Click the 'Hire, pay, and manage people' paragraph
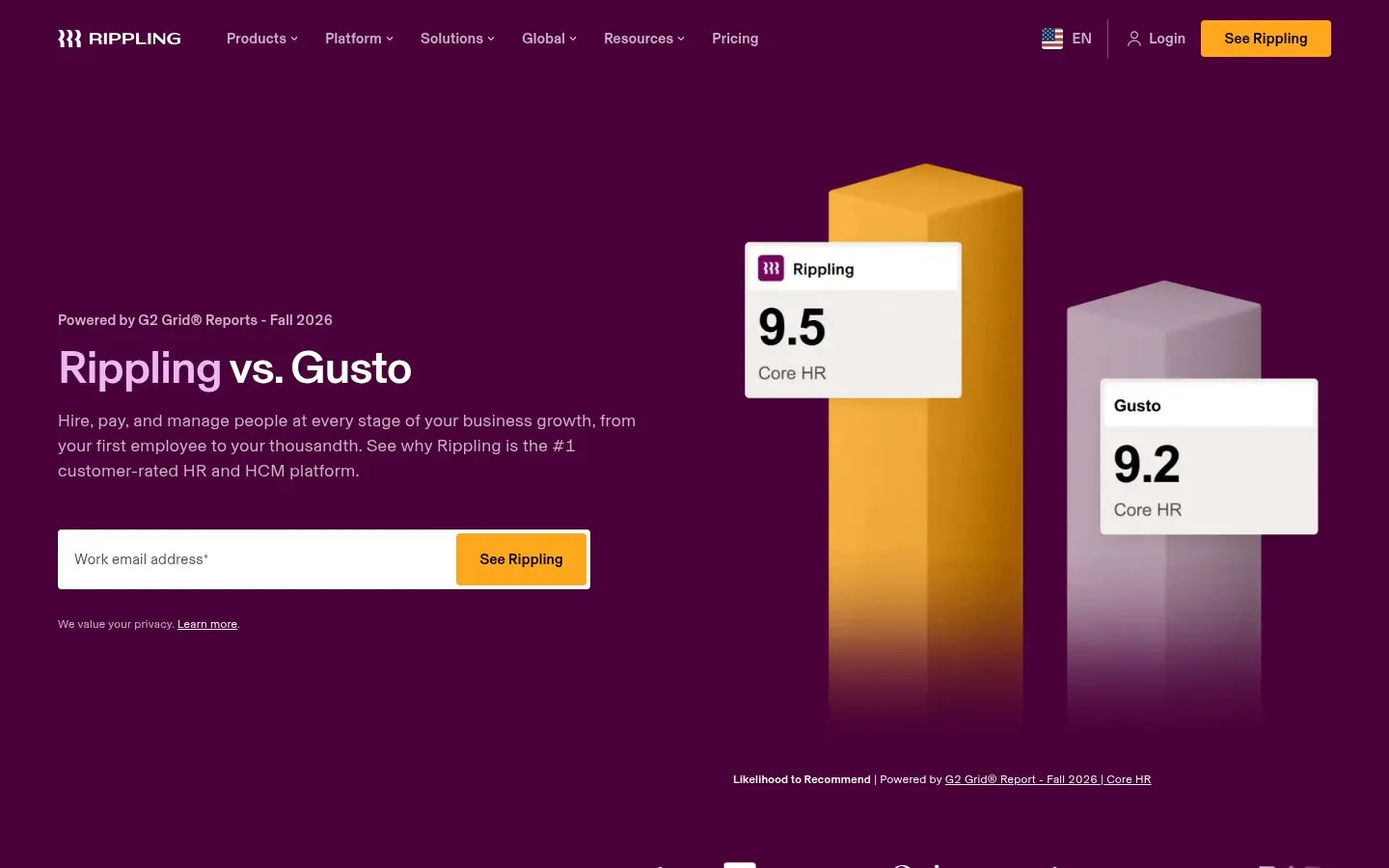The height and width of the screenshot is (868, 1389). [347, 446]
